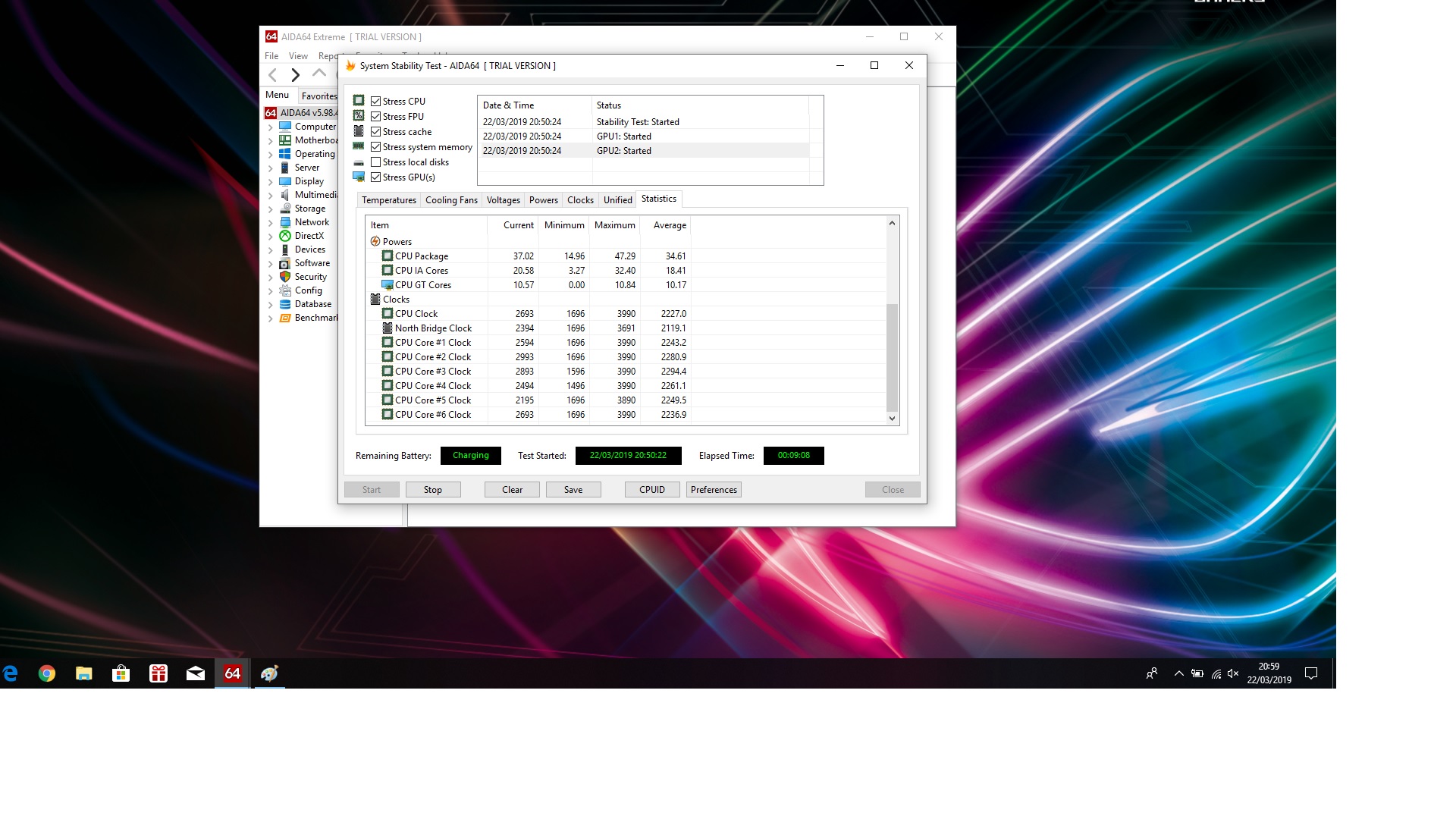Click the Config icon in the tree
The image size is (1456, 819).
(x=285, y=290)
